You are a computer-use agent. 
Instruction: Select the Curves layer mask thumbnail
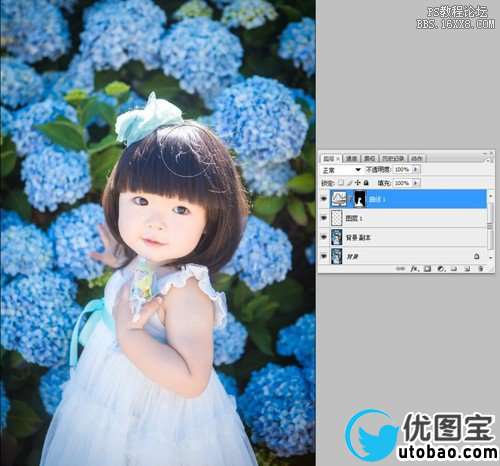[x=360, y=199]
